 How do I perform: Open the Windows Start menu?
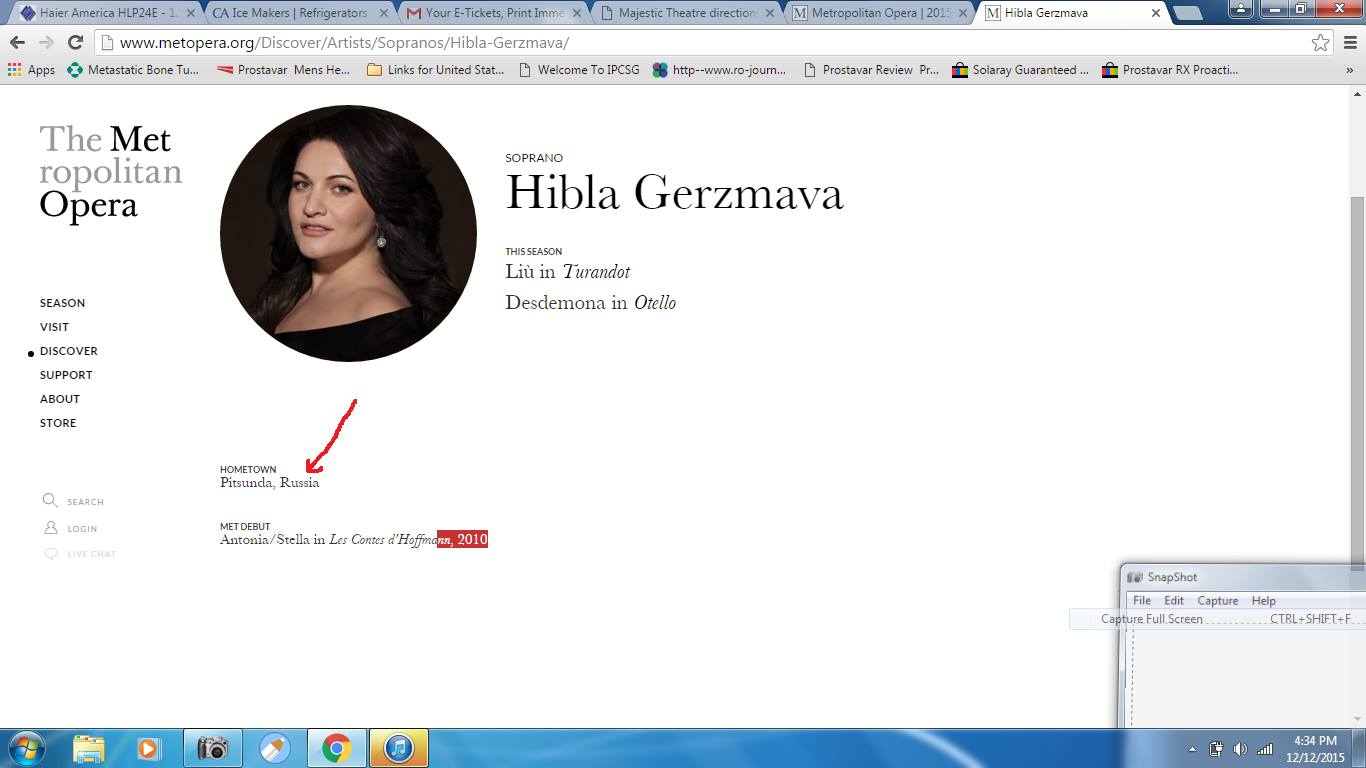coord(27,748)
